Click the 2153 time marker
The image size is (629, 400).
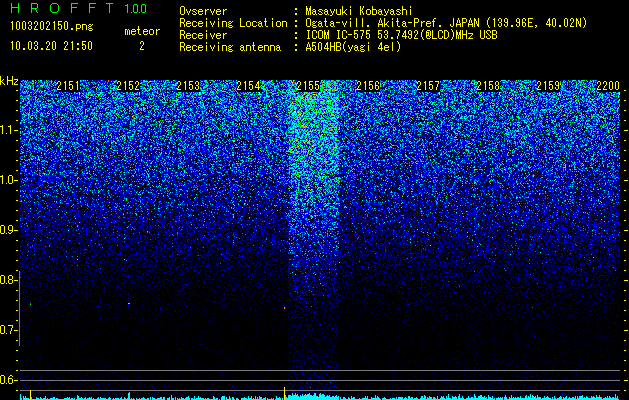(x=188, y=86)
